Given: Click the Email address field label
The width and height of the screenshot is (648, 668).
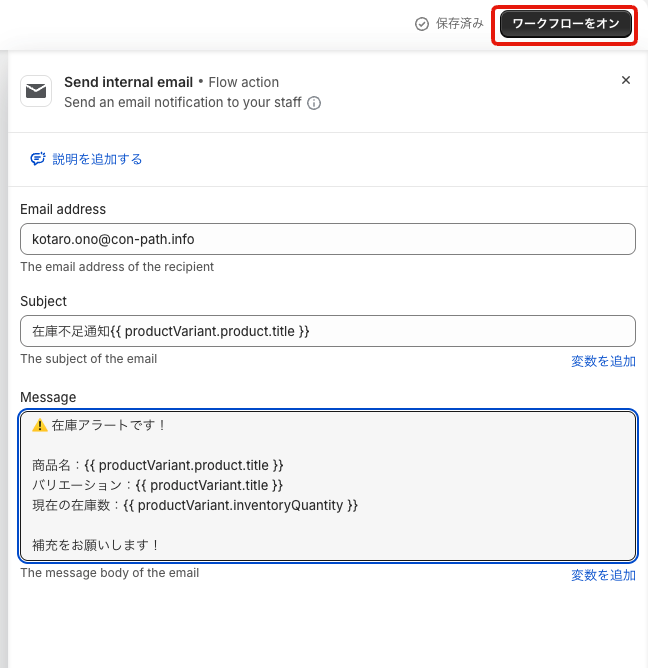Looking at the screenshot, I should coord(63,209).
